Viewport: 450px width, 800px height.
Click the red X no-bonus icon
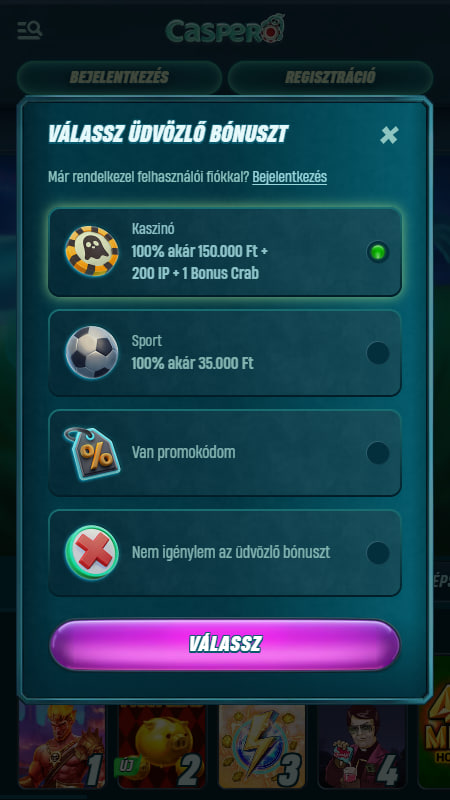tap(92, 552)
